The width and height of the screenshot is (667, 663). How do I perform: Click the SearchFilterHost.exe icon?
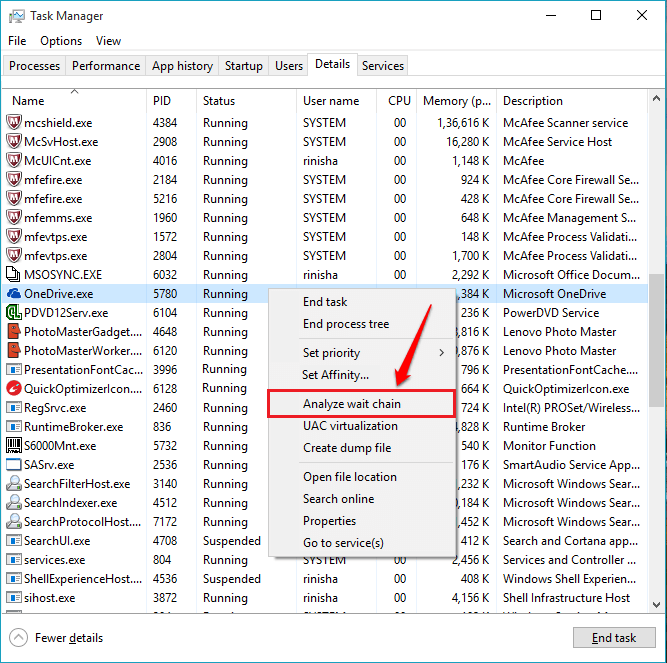click(x=14, y=483)
